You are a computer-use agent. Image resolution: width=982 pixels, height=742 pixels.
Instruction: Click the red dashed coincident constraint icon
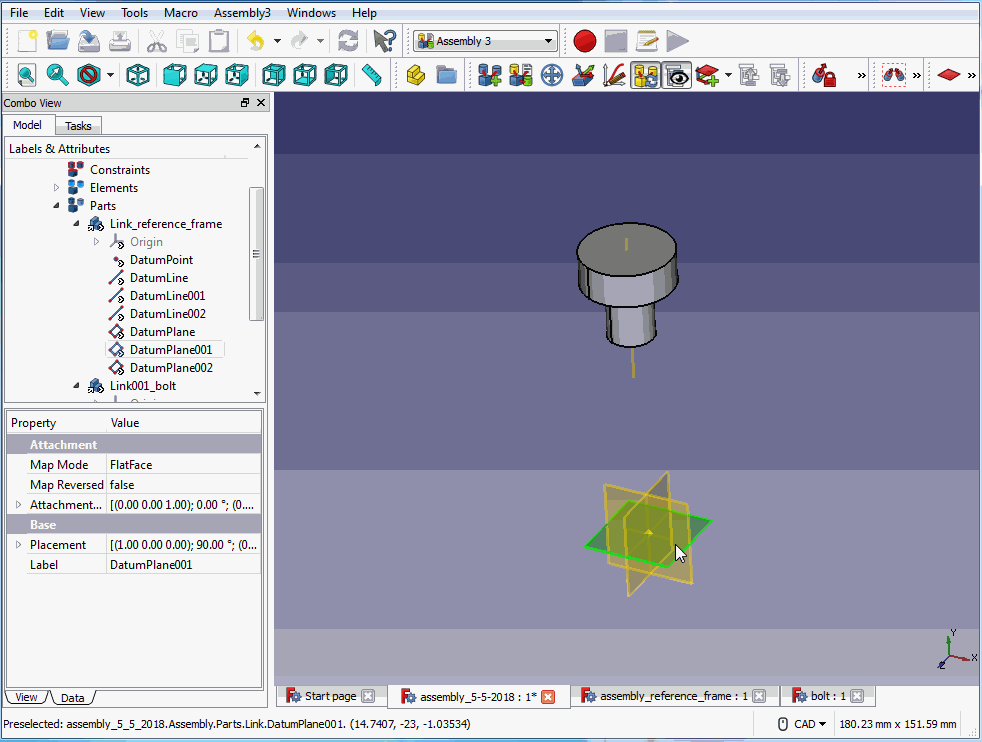click(894, 75)
